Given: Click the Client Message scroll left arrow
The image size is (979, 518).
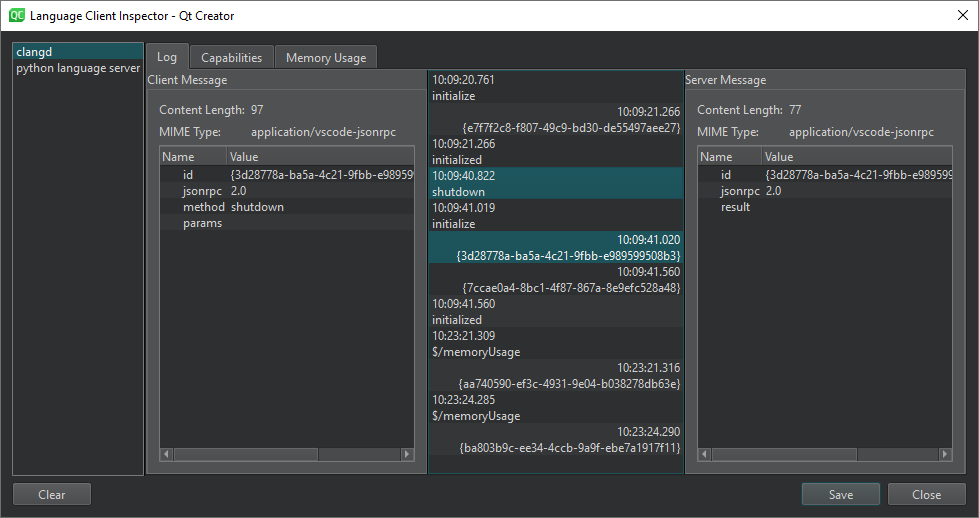Looking at the screenshot, I should [x=167, y=454].
